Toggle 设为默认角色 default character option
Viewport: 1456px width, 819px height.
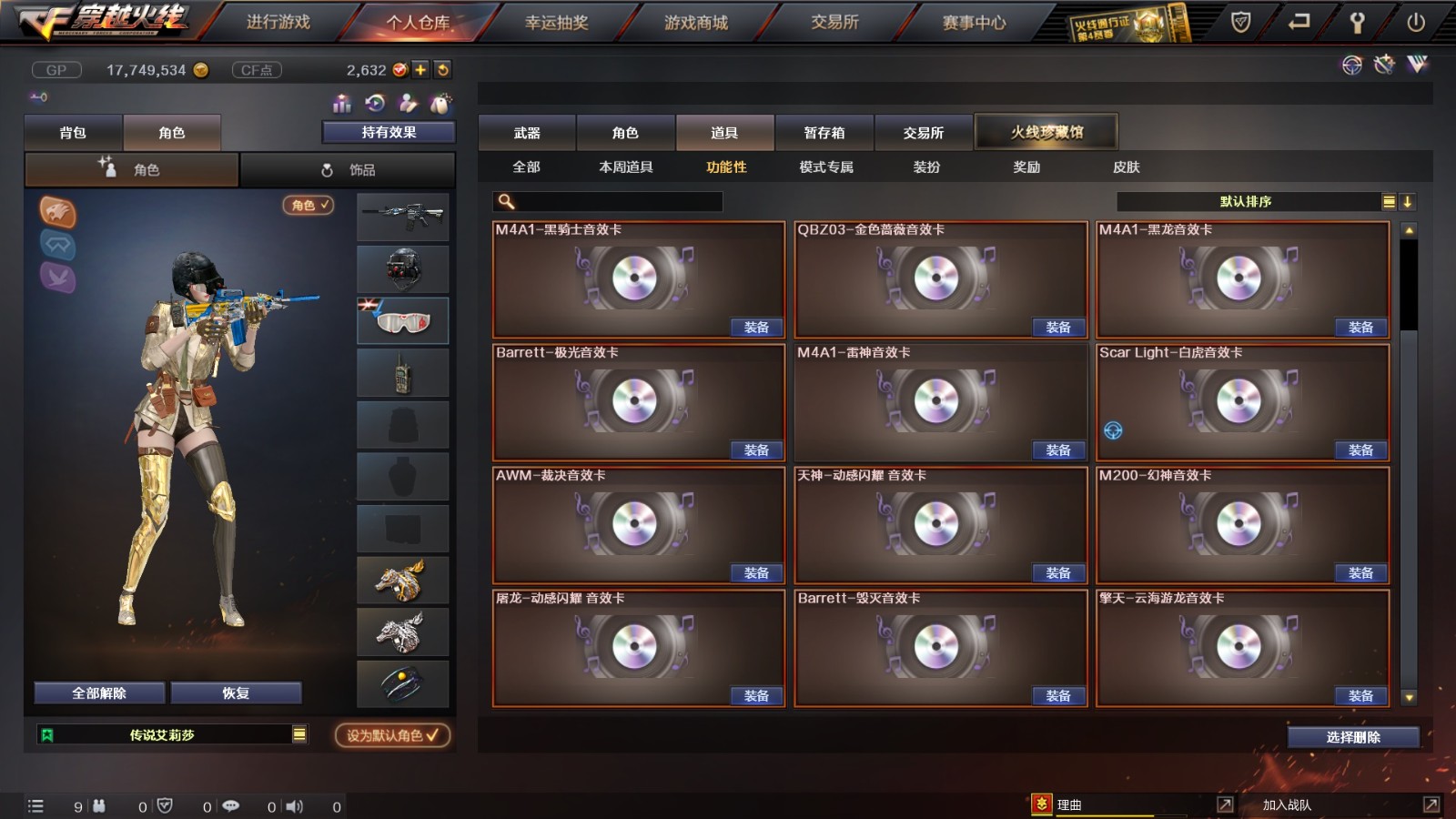point(392,735)
